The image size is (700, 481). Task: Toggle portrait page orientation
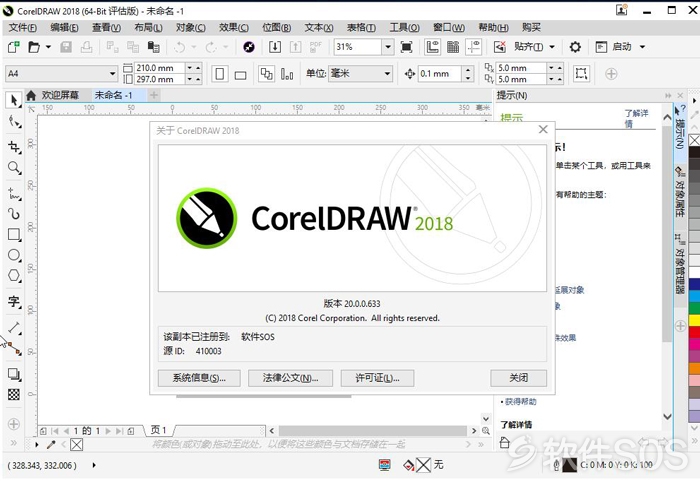tap(220, 74)
